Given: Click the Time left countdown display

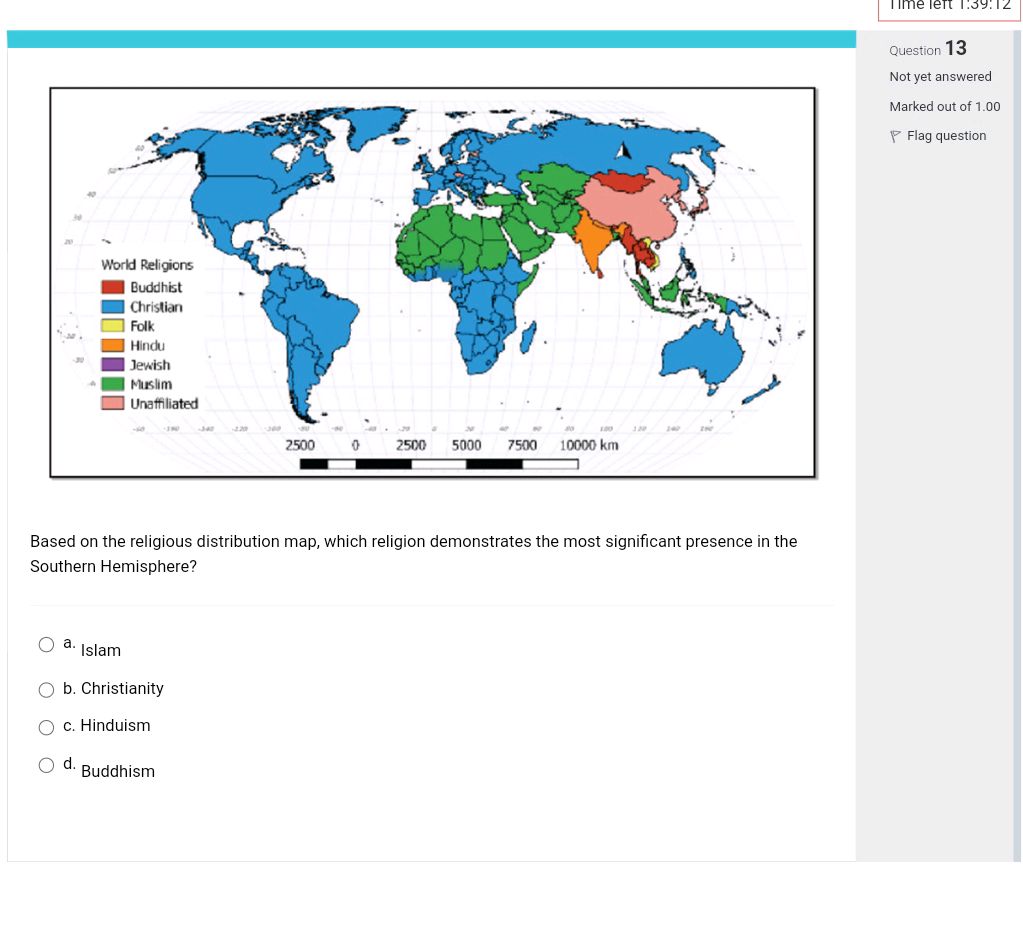Looking at the screenshot, I should [949, 6].
